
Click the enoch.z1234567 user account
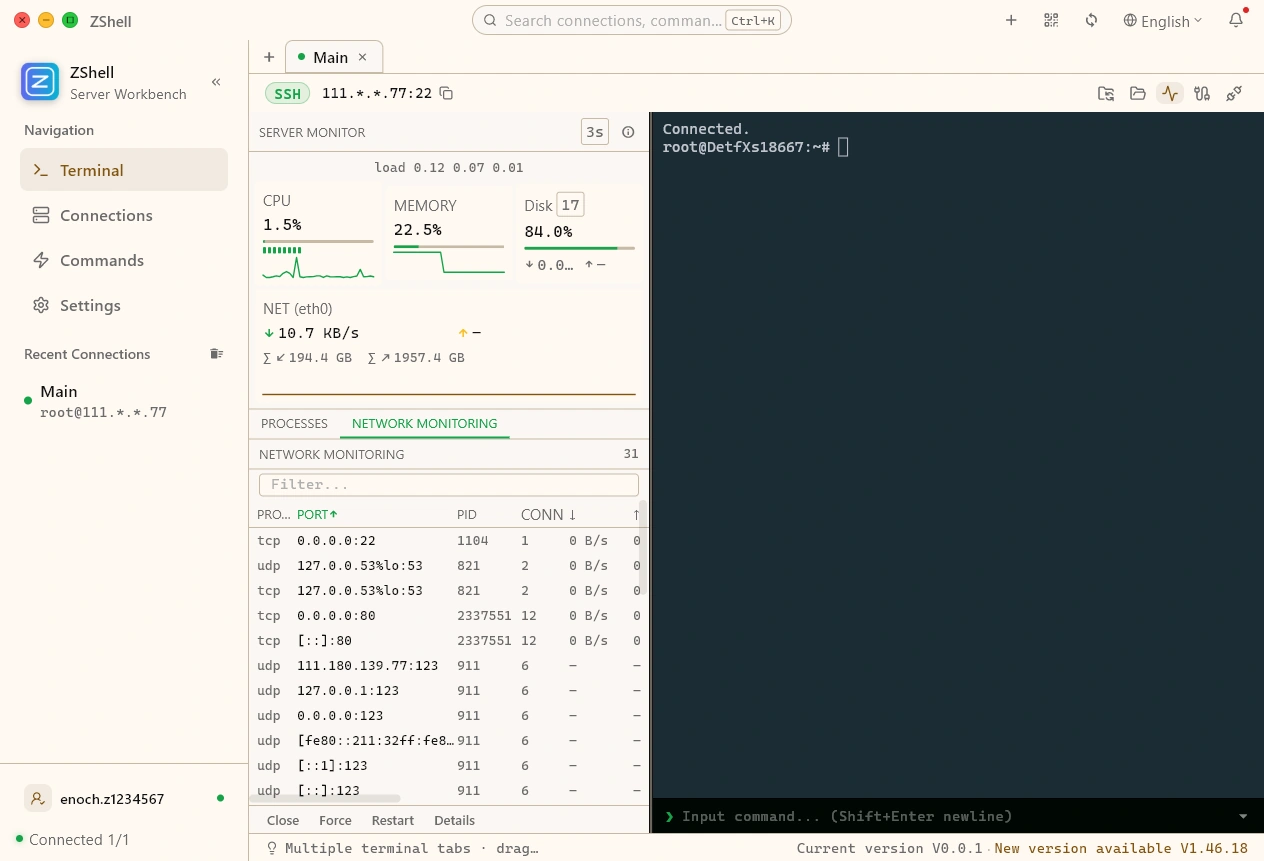coord(124,799)
